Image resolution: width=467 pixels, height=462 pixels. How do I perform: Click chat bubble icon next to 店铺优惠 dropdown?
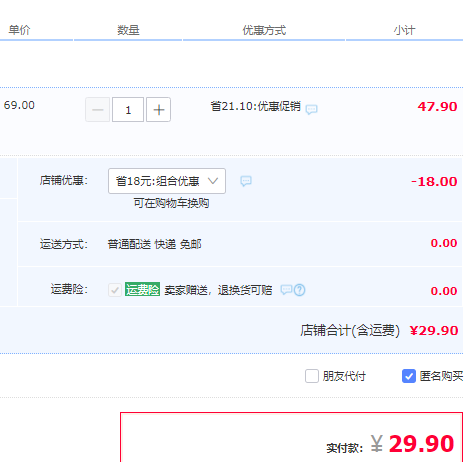246,181
